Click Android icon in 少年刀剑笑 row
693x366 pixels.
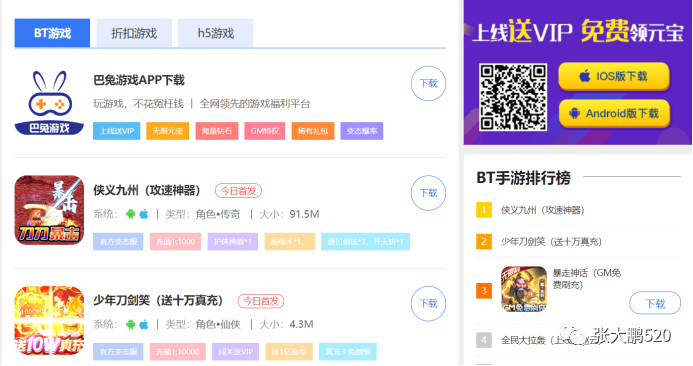point(130,324)
